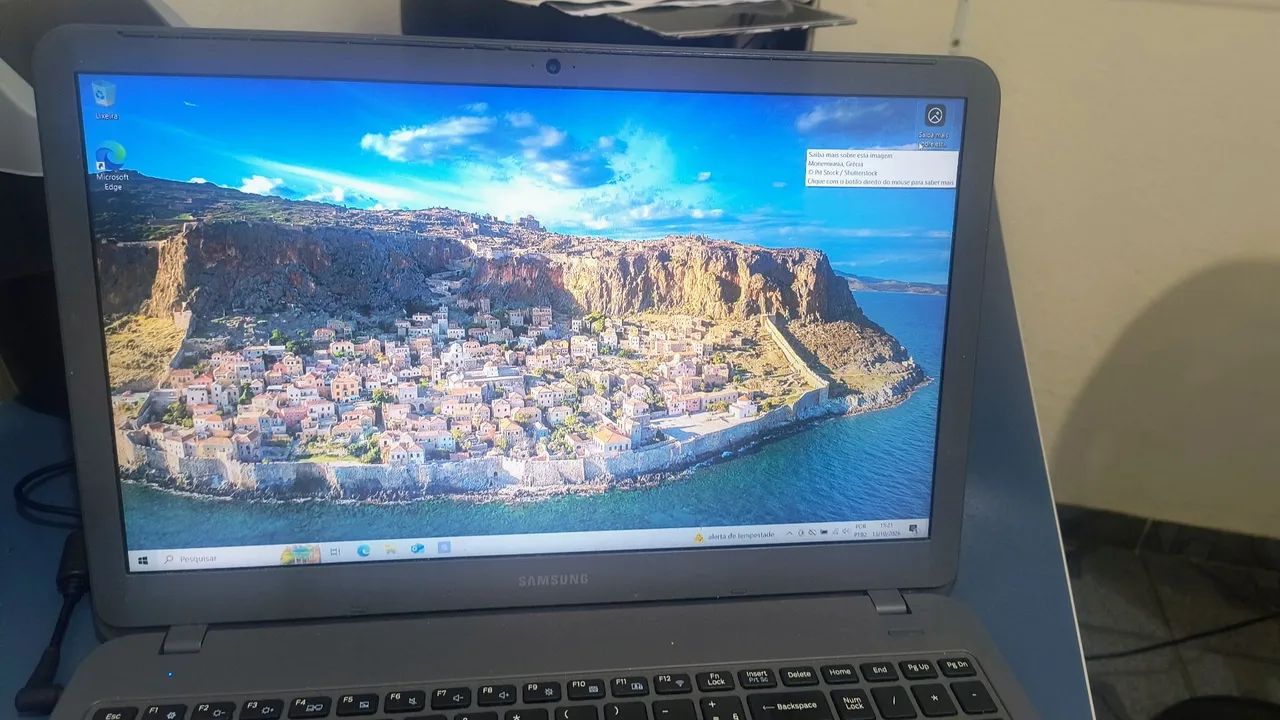Click the POR PTB2 keyboard language indicator
Image resolution: width=1280 pixels, height=720 pixels.
pyautogui.click(x=860, y=531)
